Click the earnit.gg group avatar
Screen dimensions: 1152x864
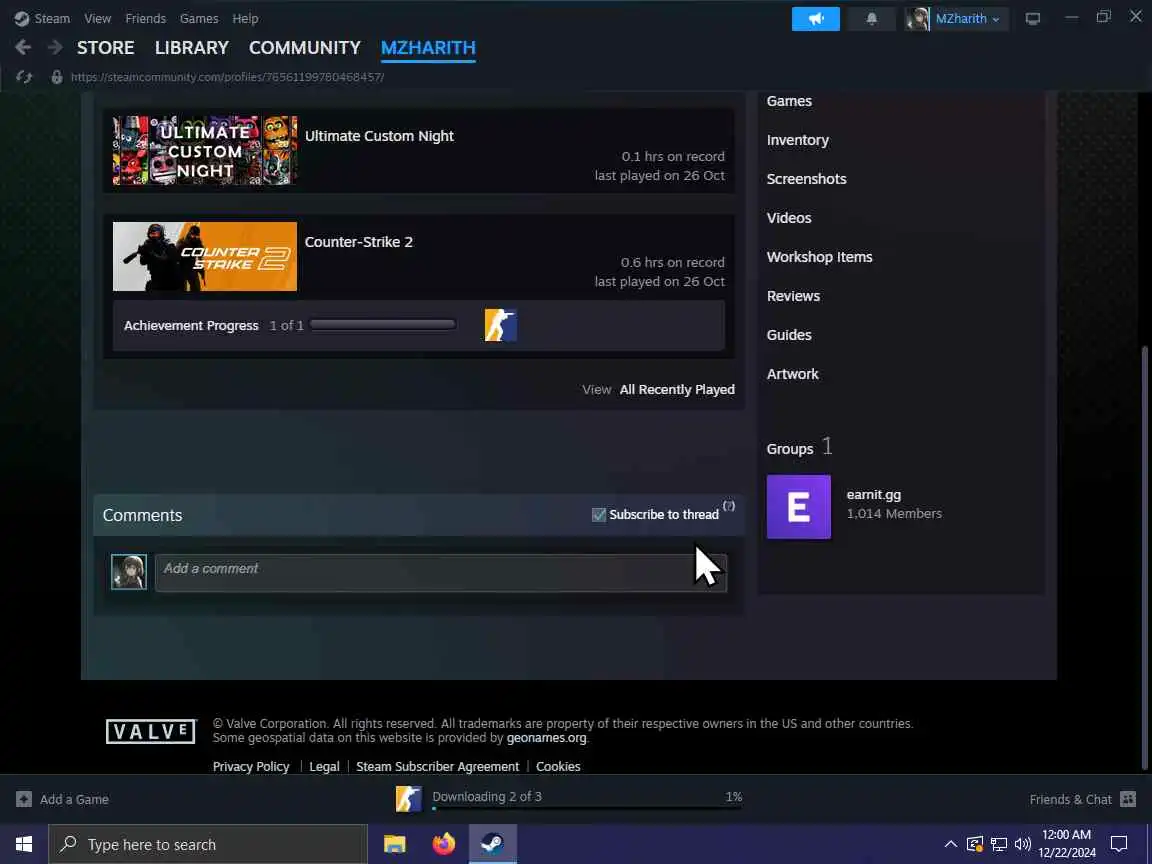coord(799,506)
